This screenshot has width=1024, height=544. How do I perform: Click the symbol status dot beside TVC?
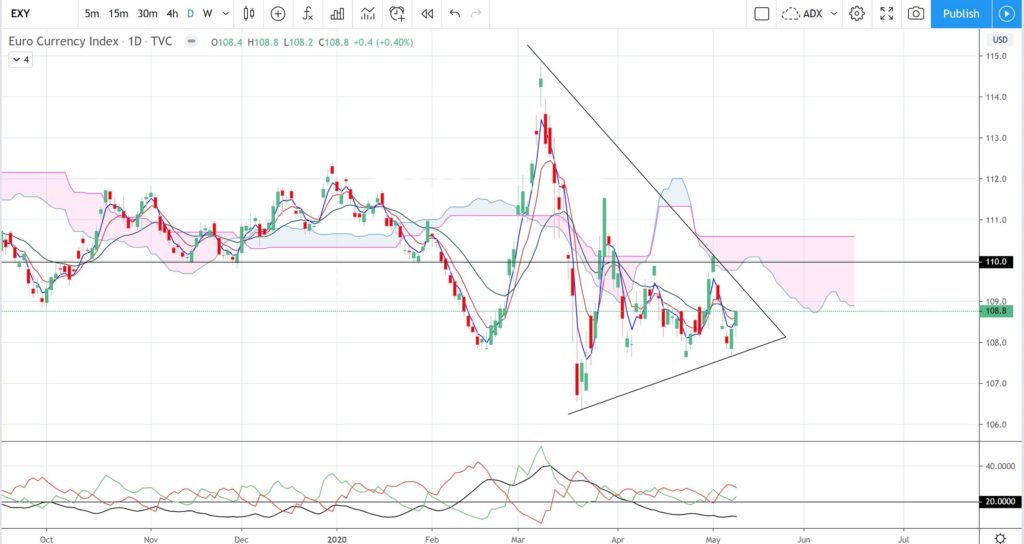[x=191, y=41]
